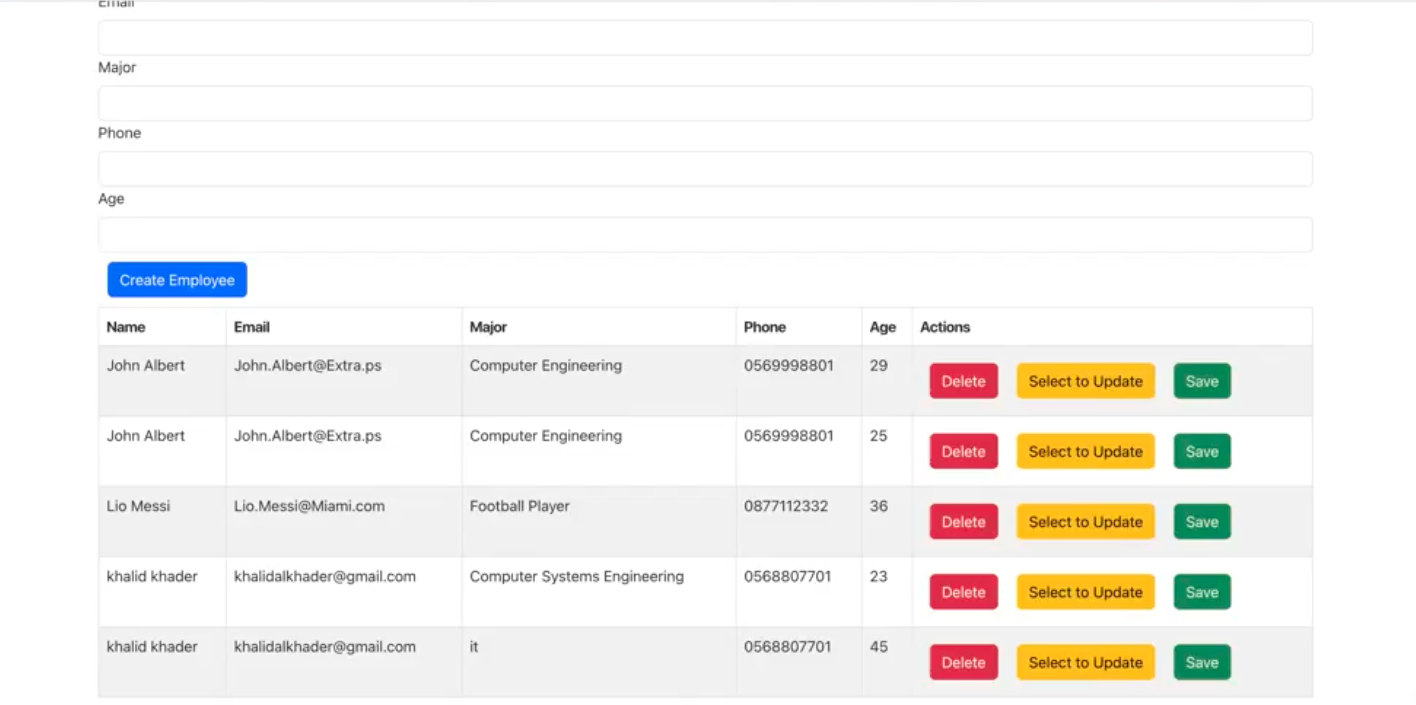The width and height of the screenshot is (1416, 705).
Task: Select John Albert age 25 row to update
Action: pyautogui.click(x=1086, y=451)
